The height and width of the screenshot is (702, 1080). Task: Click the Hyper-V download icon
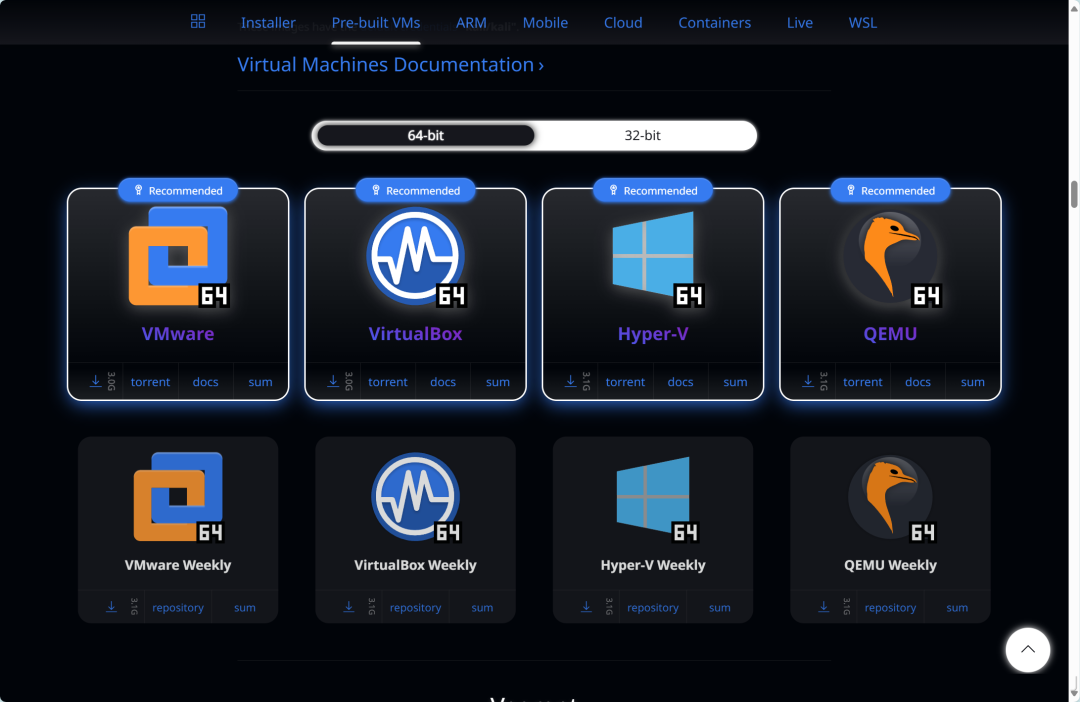(x=569, y=381)
